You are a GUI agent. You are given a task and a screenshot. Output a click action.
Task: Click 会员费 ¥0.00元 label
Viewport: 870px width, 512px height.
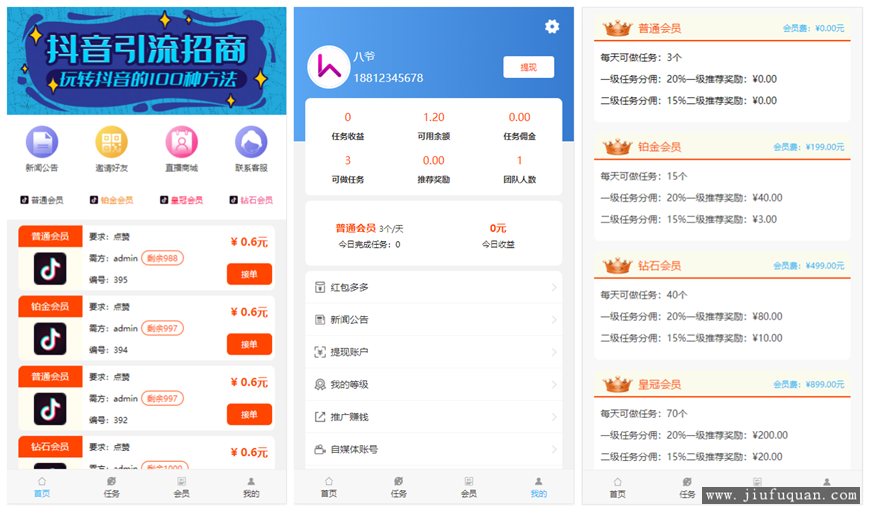(x=813, y=28)
